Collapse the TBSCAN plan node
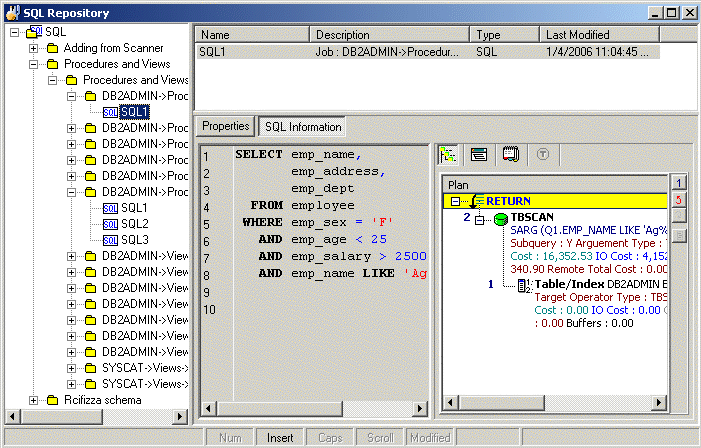 pos(479,218)
